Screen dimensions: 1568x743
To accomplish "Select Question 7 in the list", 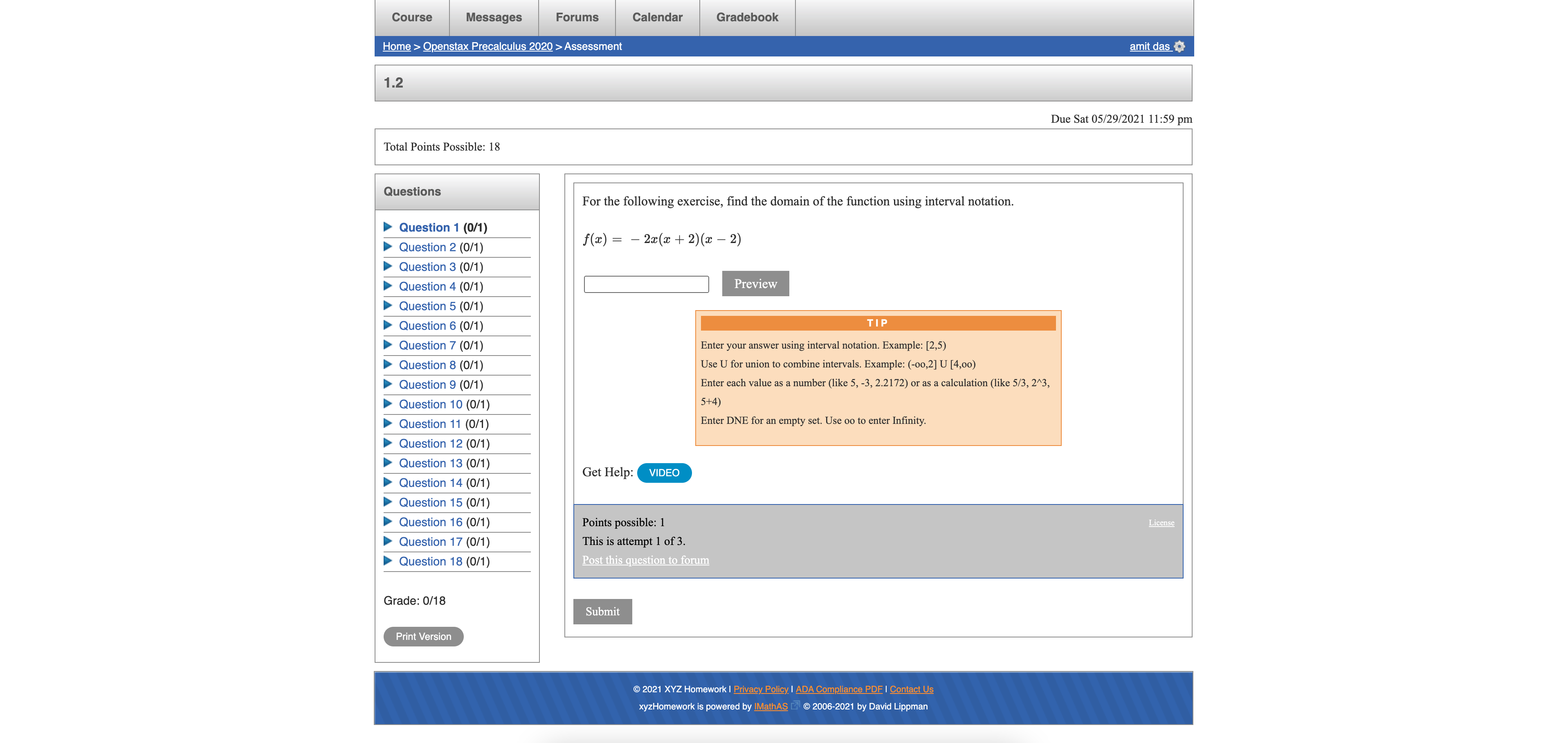I will pos(427,345).
